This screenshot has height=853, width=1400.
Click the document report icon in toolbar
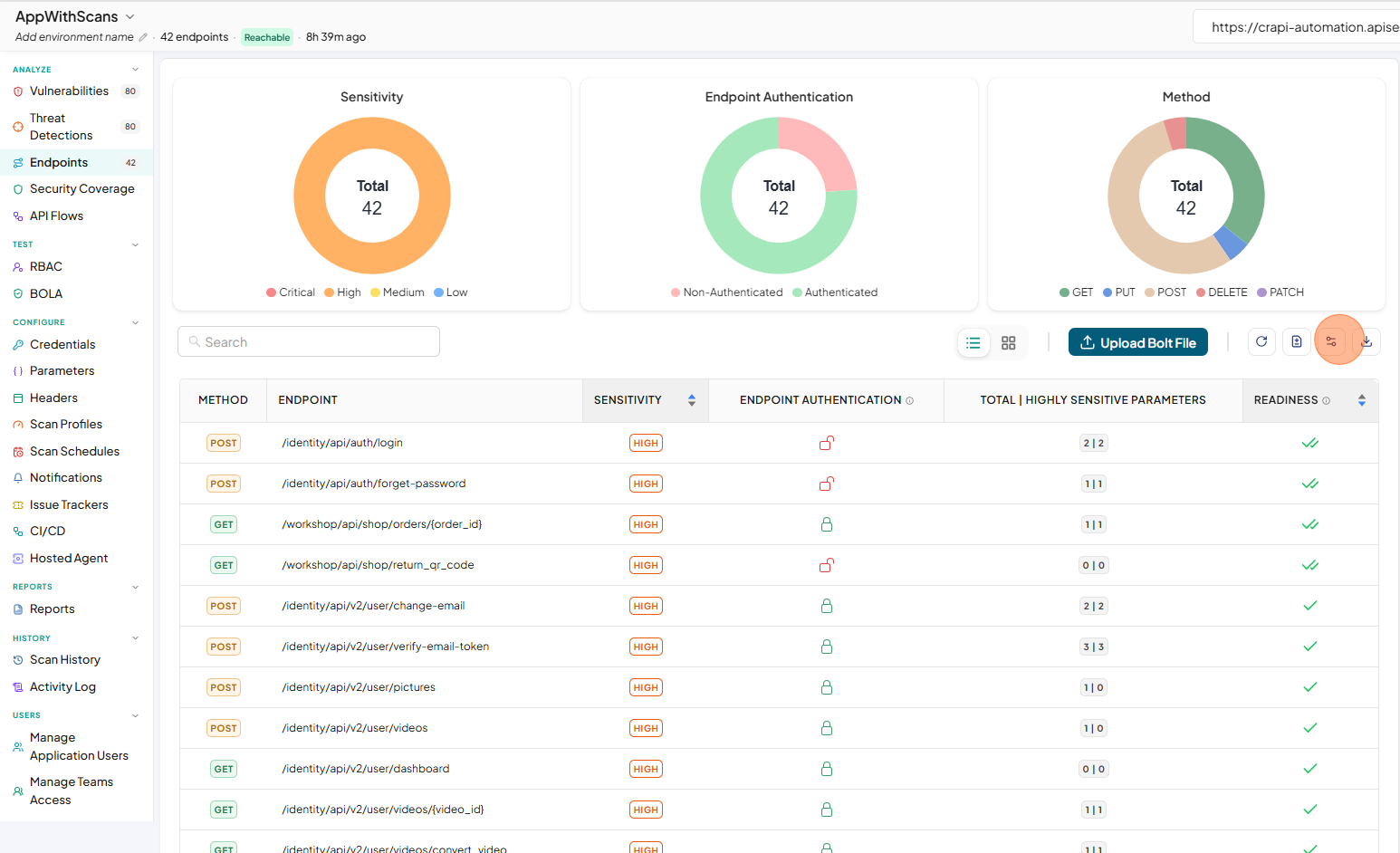(x=1297, y=341)
